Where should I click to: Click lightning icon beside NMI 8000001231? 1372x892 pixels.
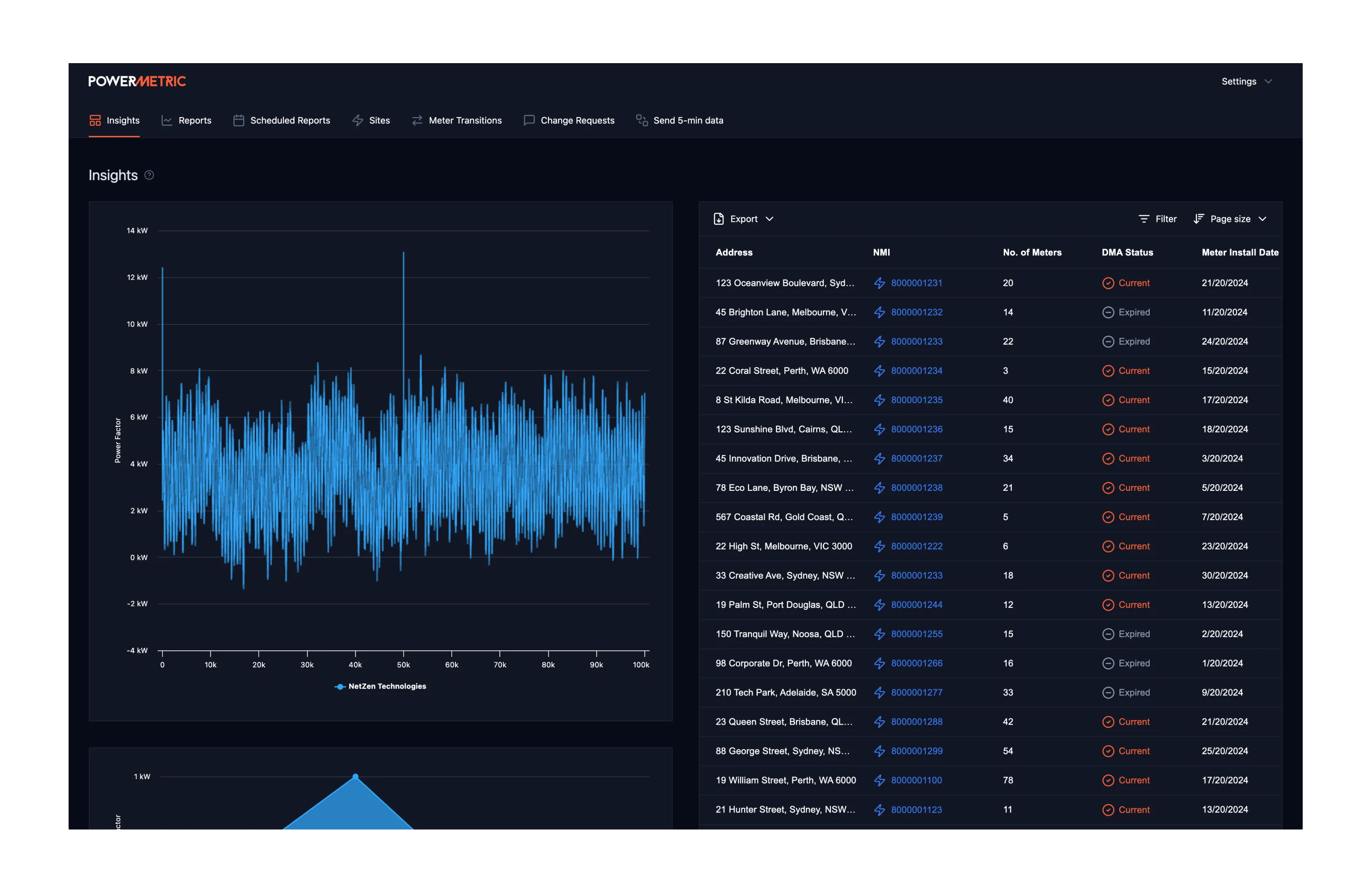[879, 283]
